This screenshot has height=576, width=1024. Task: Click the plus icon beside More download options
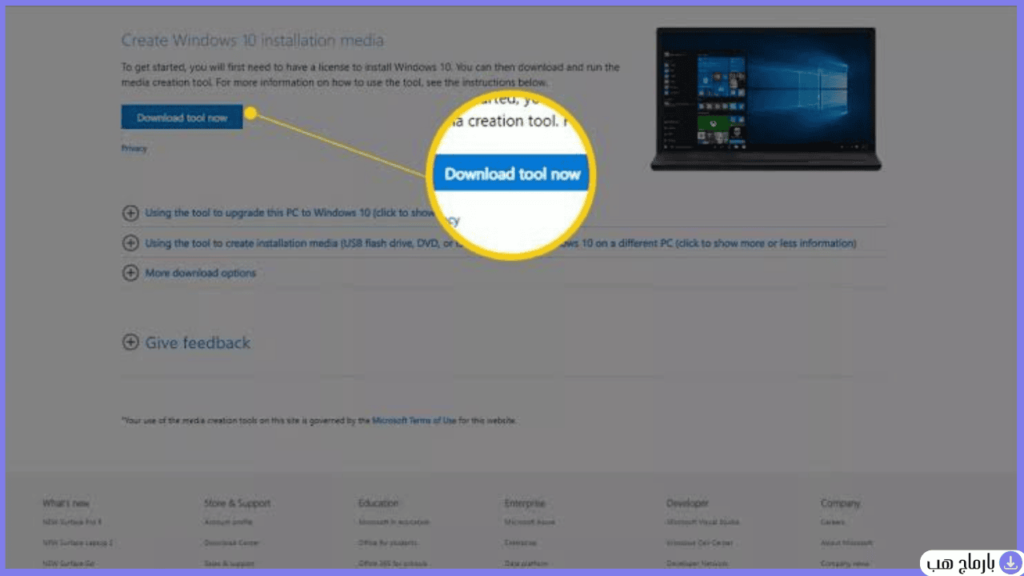point(131,273)
